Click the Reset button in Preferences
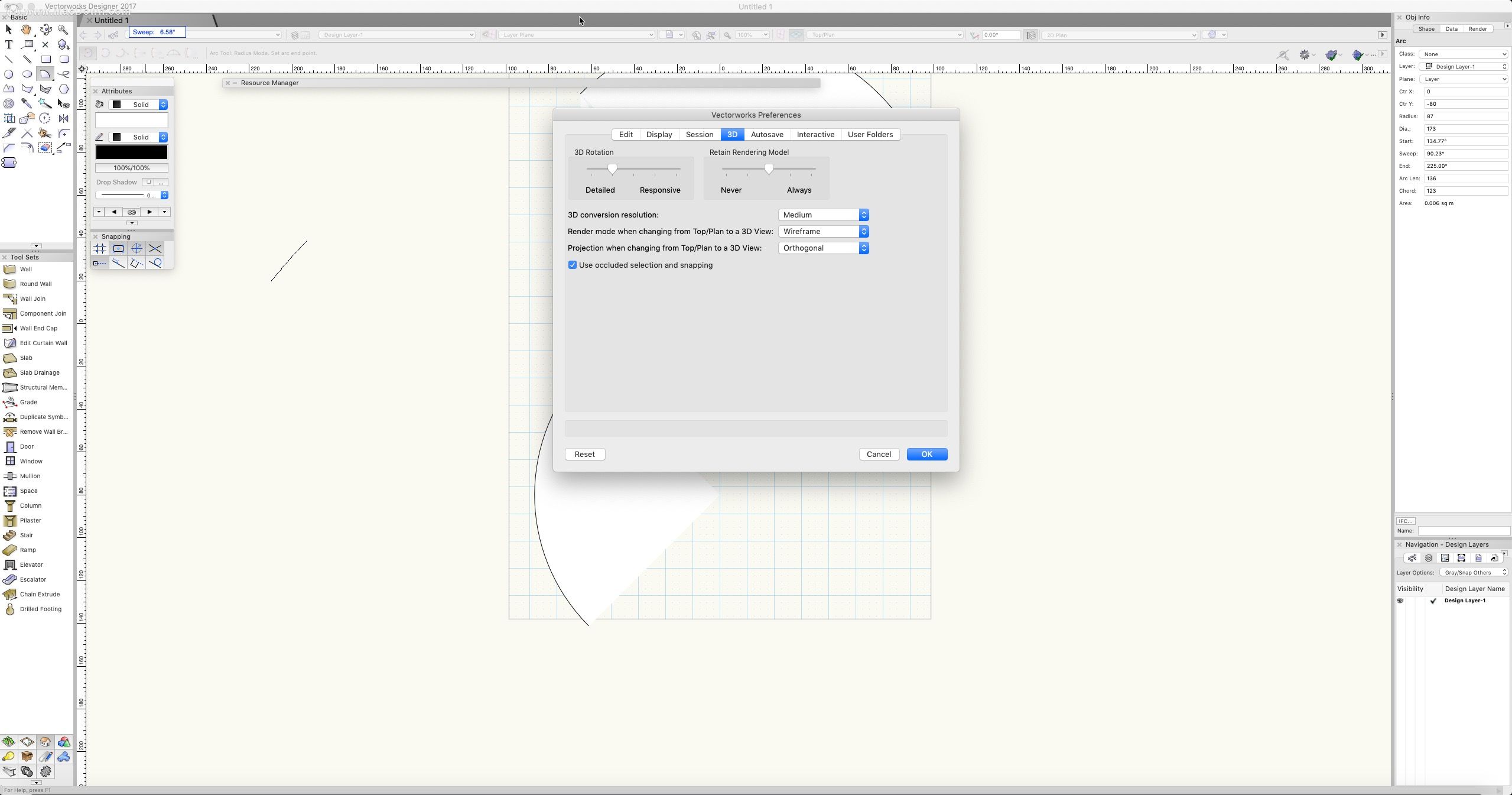1512x795 pixels. coord(585,454)
